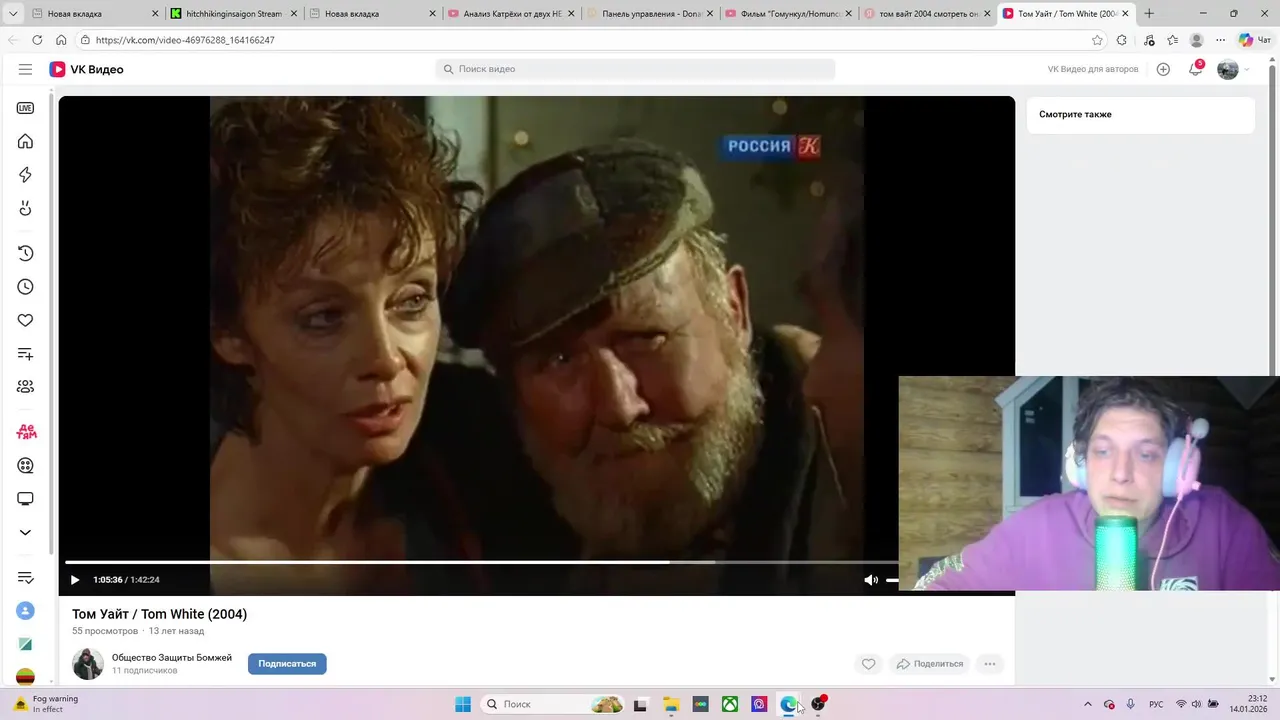This screenshot has width=1280, height=720.
Task: Switch to Анализ Катрёхи browser tab
Action: 511,14
